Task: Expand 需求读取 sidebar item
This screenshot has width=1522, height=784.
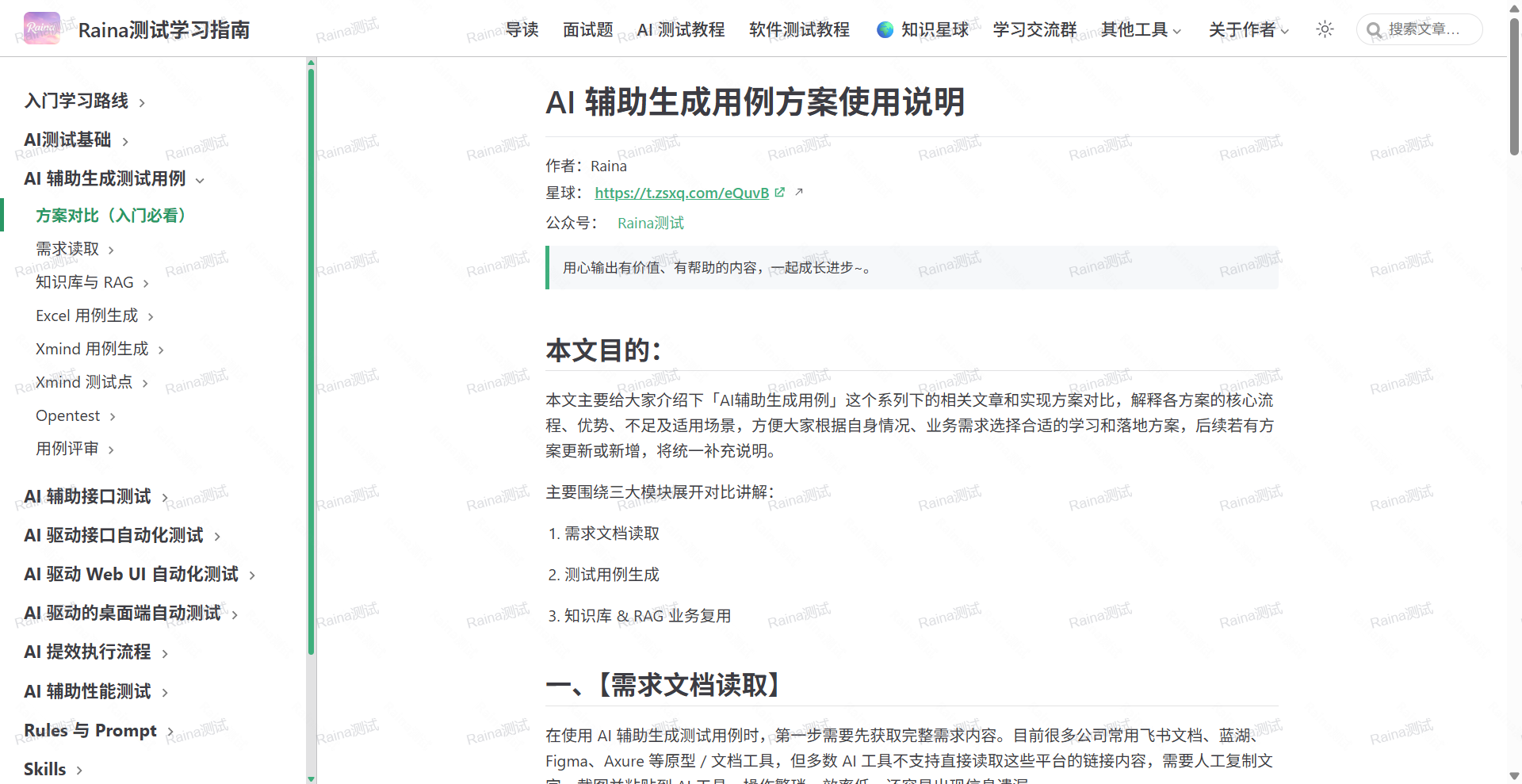Action: (x=75, y=249)
